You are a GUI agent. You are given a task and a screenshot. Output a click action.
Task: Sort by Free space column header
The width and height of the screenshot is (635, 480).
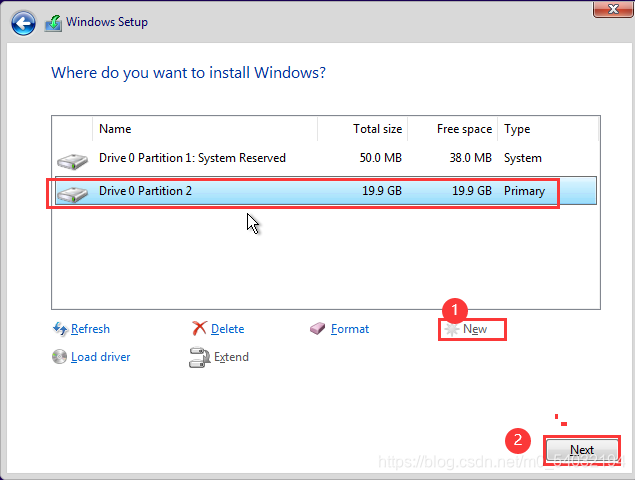click(x=452, y=129)
